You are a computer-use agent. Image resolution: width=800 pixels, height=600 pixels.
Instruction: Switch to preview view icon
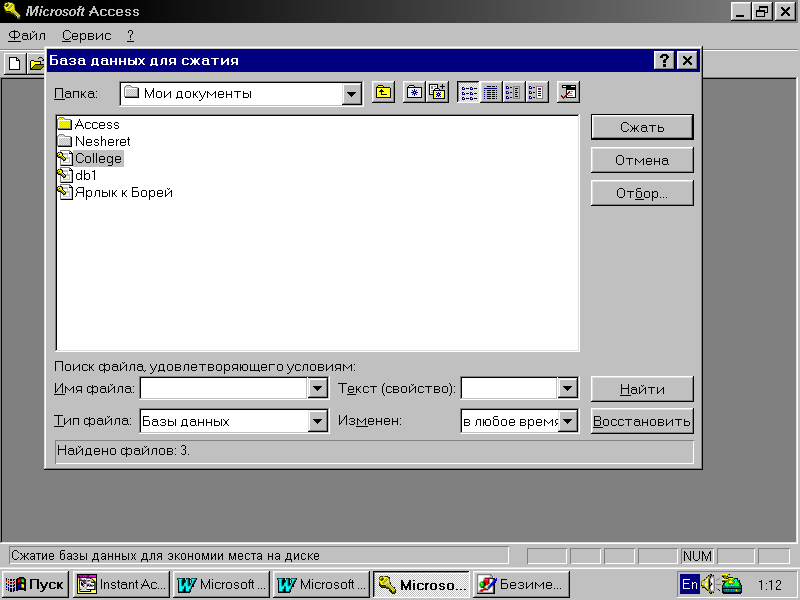(x=536, y=92)
